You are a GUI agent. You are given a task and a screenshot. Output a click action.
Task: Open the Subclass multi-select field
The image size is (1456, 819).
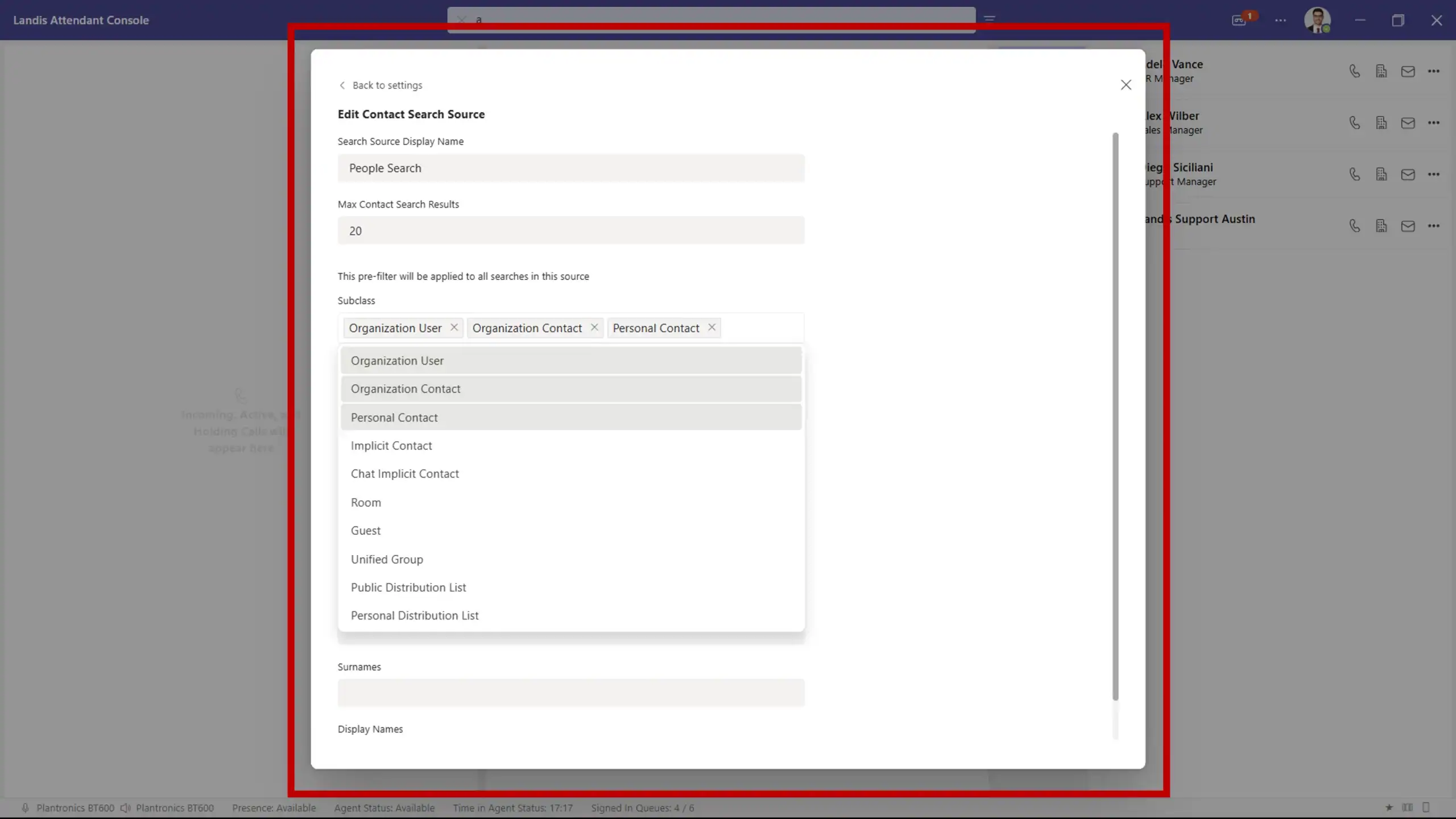click(x=761, y=328)
